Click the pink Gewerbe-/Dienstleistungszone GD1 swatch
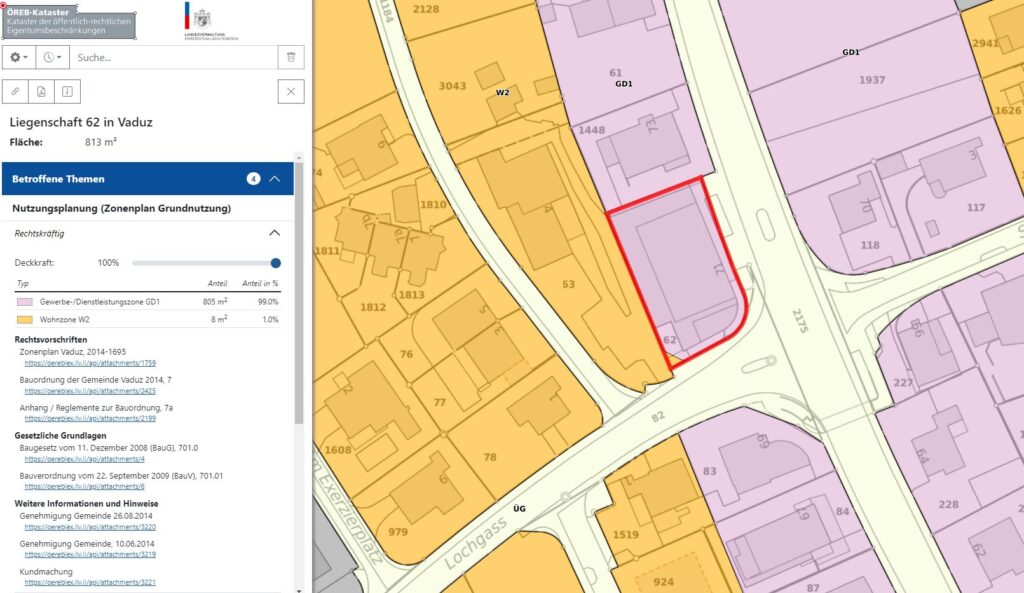This screenshot has width=1024, height=593. tap(24, 301)
